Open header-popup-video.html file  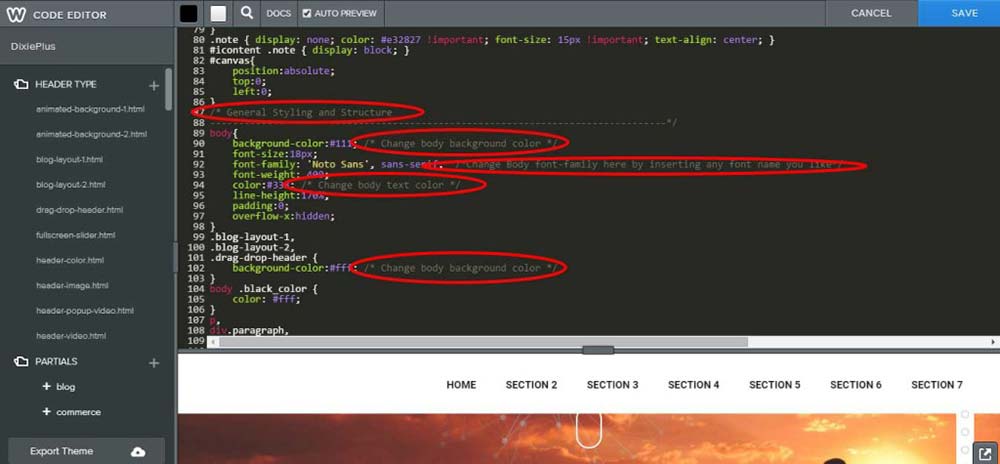click(x=85, y=310)
